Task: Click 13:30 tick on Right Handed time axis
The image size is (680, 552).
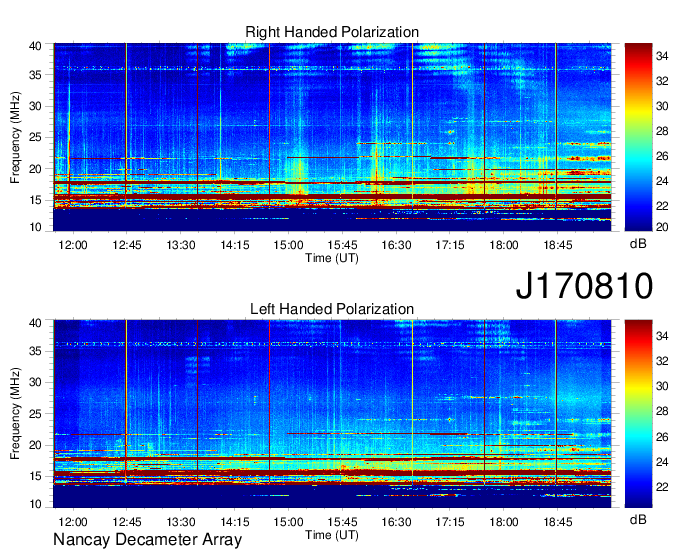Action: [181, 245]
